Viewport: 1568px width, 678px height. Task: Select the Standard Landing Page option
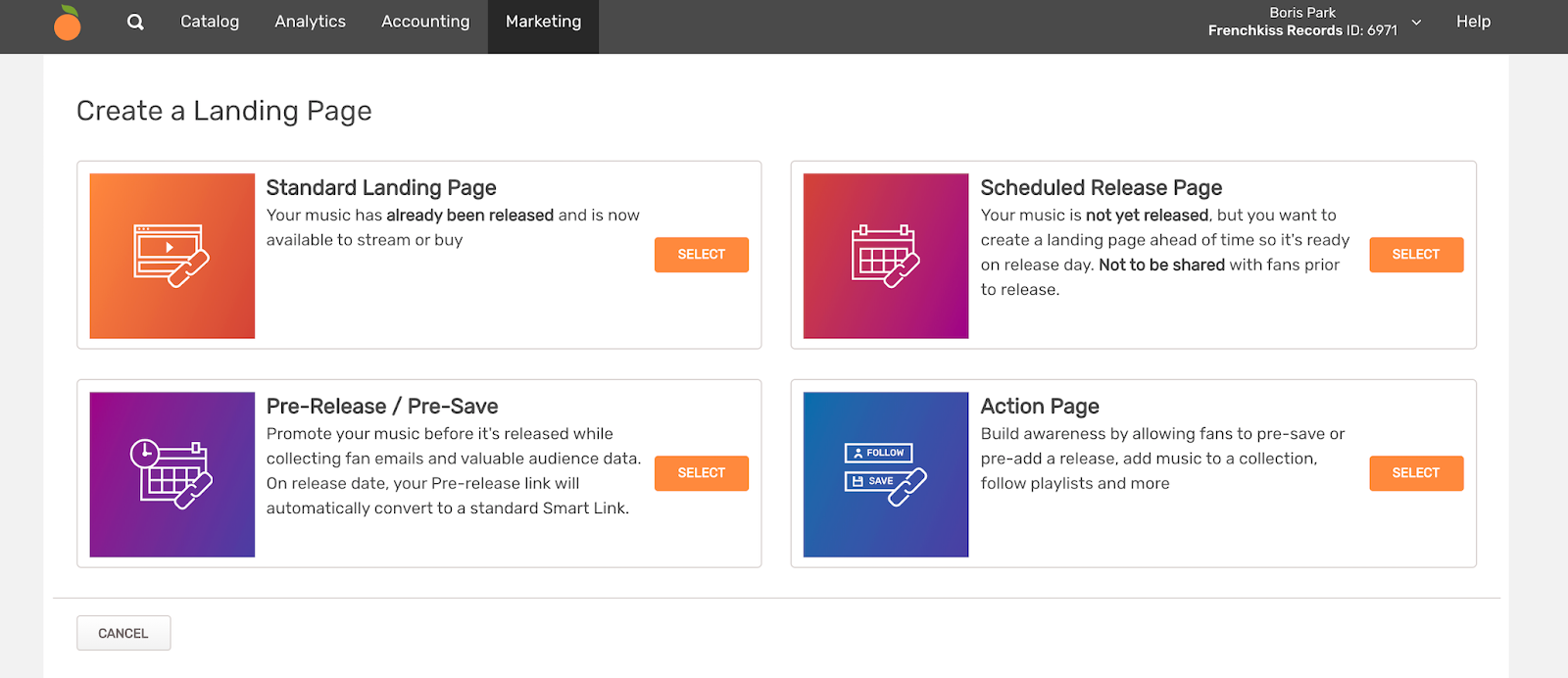click(x=701, y=255)
